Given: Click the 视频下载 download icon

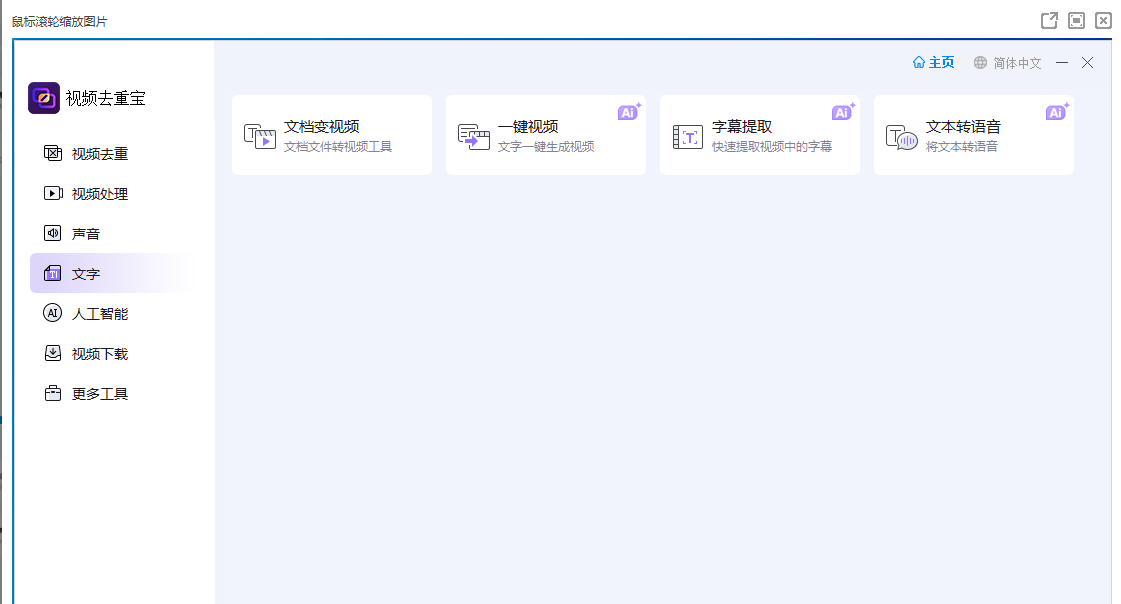Looking at the screenshot, I should (x=53, y=354).
